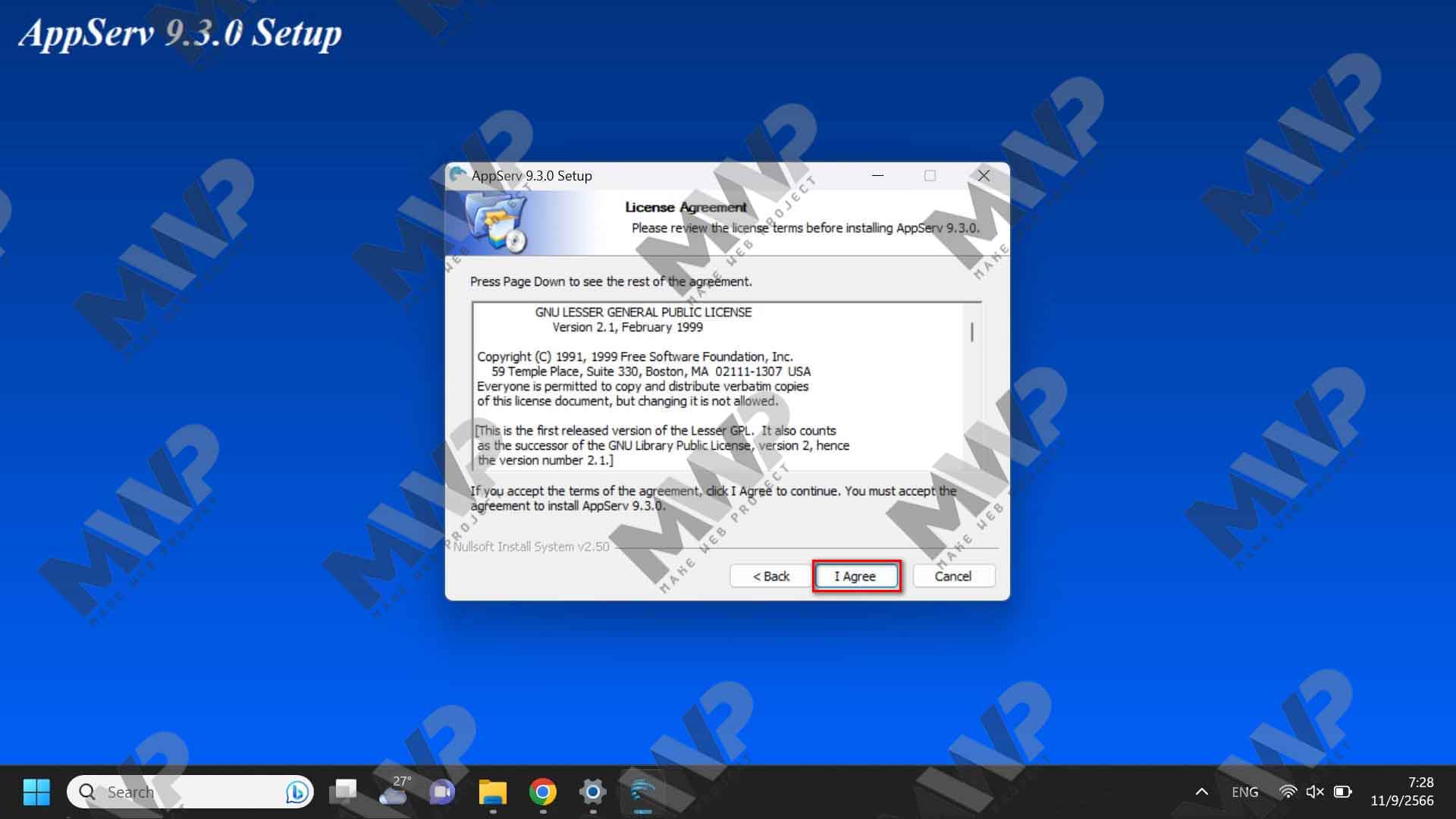
Task: Launch the Teams chat taskbar icon
Action: tap(442, 792)
